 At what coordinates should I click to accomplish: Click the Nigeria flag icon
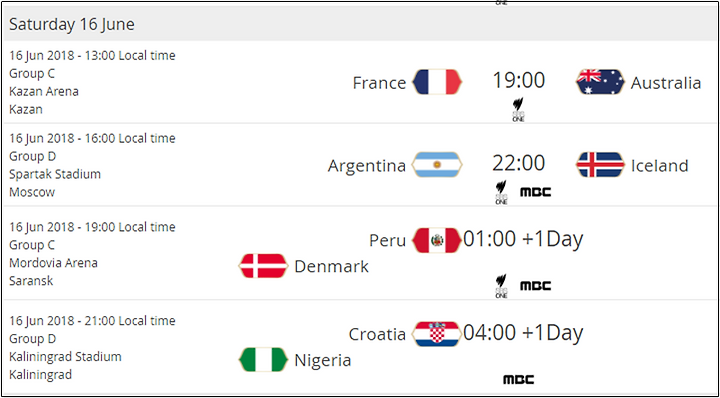(263, 359)
